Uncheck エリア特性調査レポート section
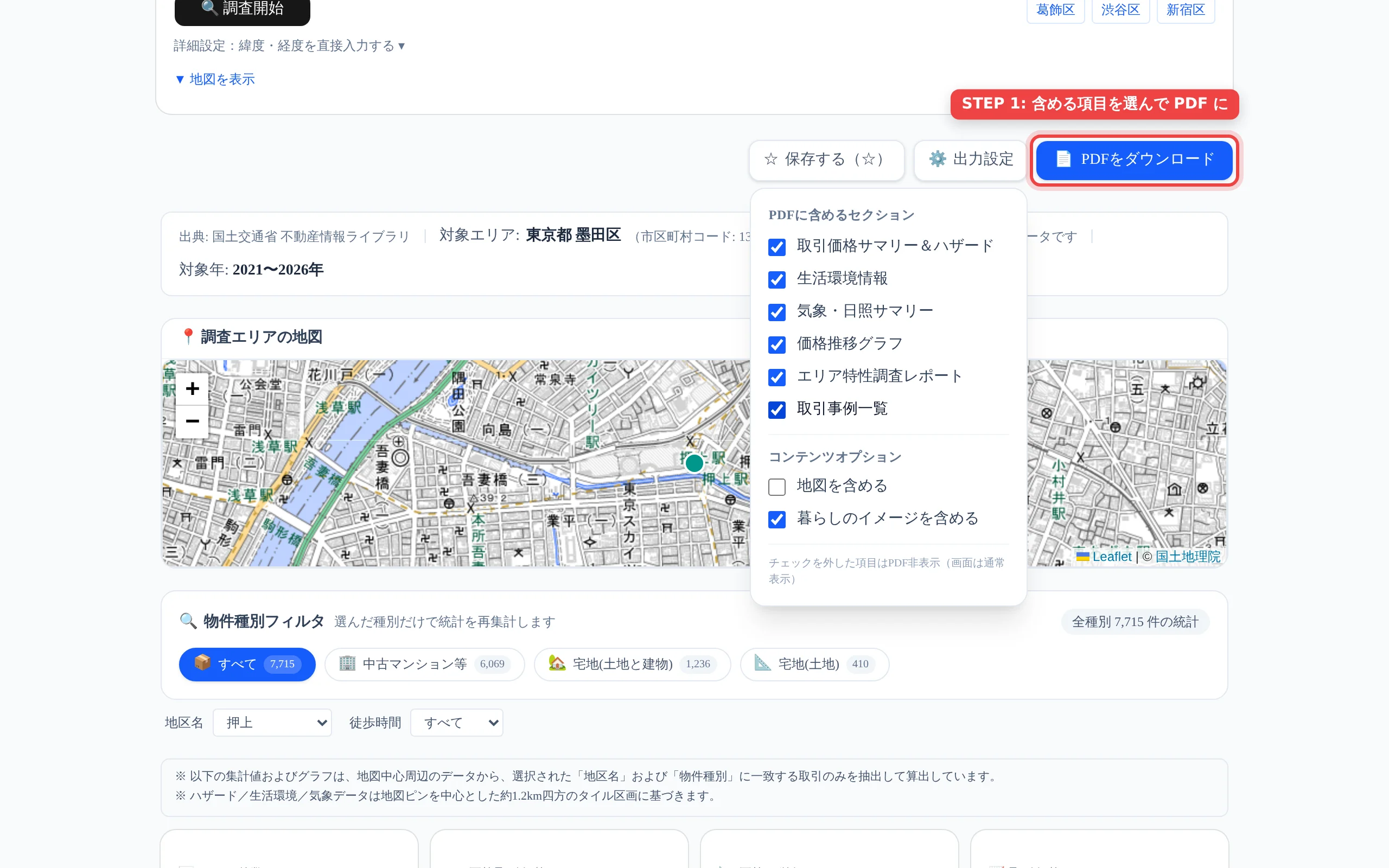This screenshot has width=1389, height=868. tap(776, 377)
